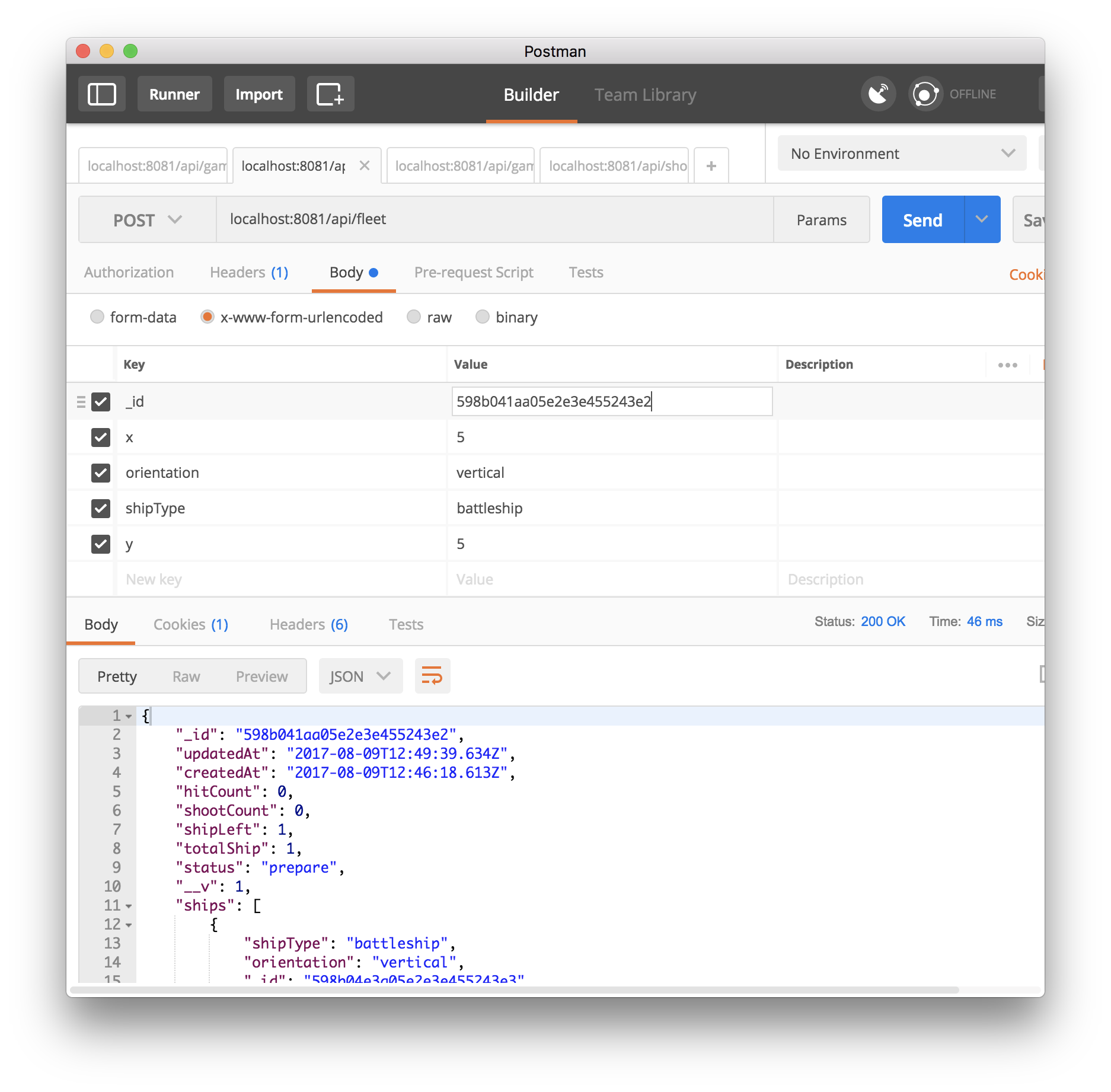This screenshot has width=1111, height=1092.
Task: Collapse the ship object at line 12
Action: [x=129, y=925]
